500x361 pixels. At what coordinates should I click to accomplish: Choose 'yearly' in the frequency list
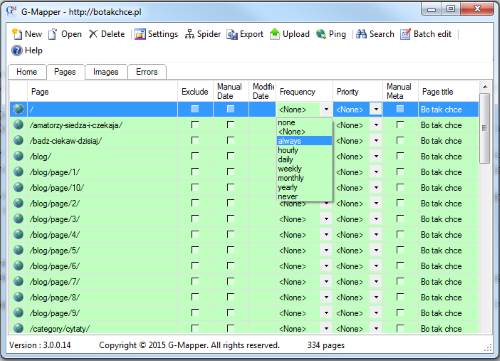pyautogui.click(x=304, y=187)
